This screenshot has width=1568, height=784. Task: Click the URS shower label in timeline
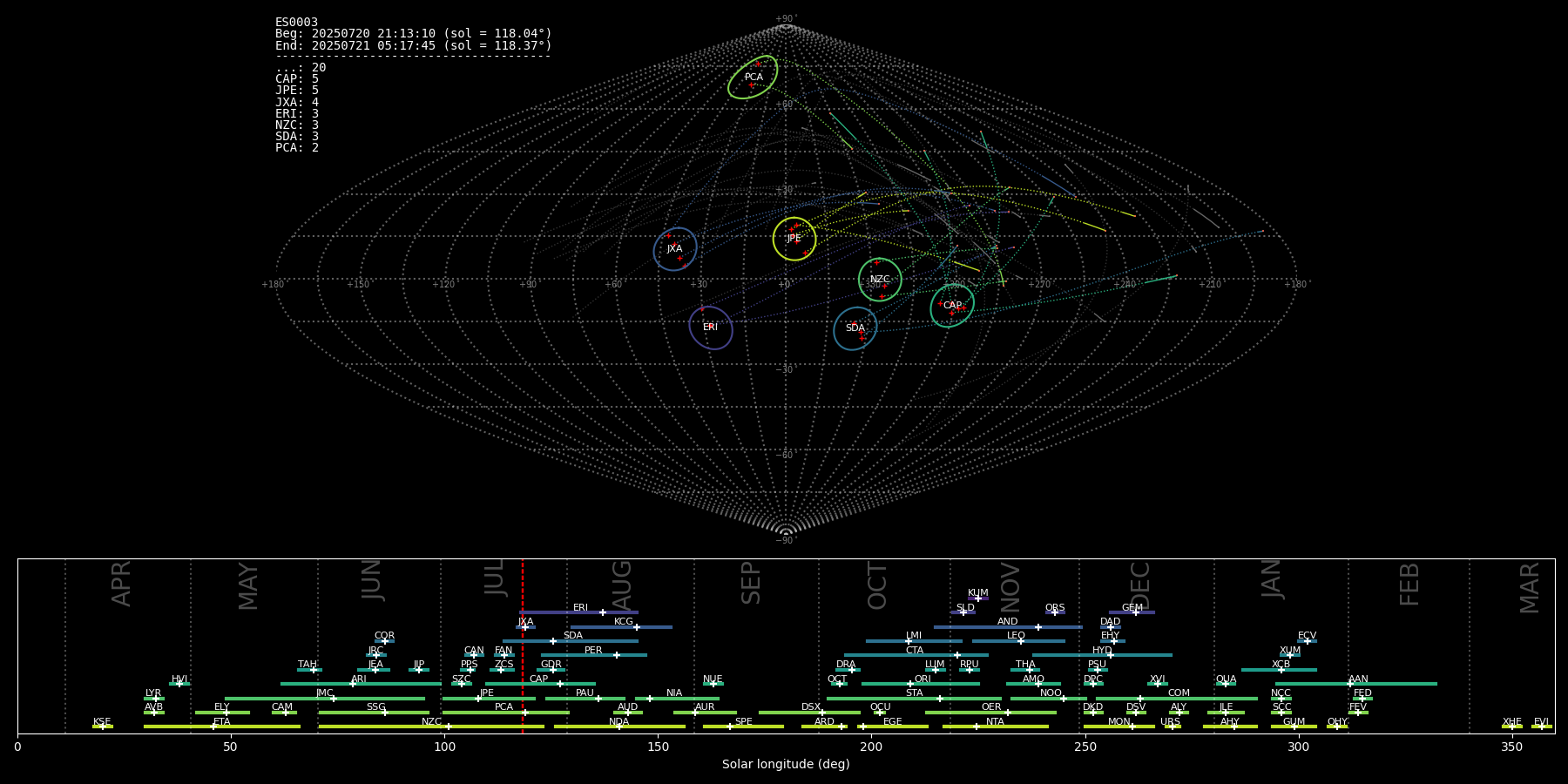coord(1170,722)
